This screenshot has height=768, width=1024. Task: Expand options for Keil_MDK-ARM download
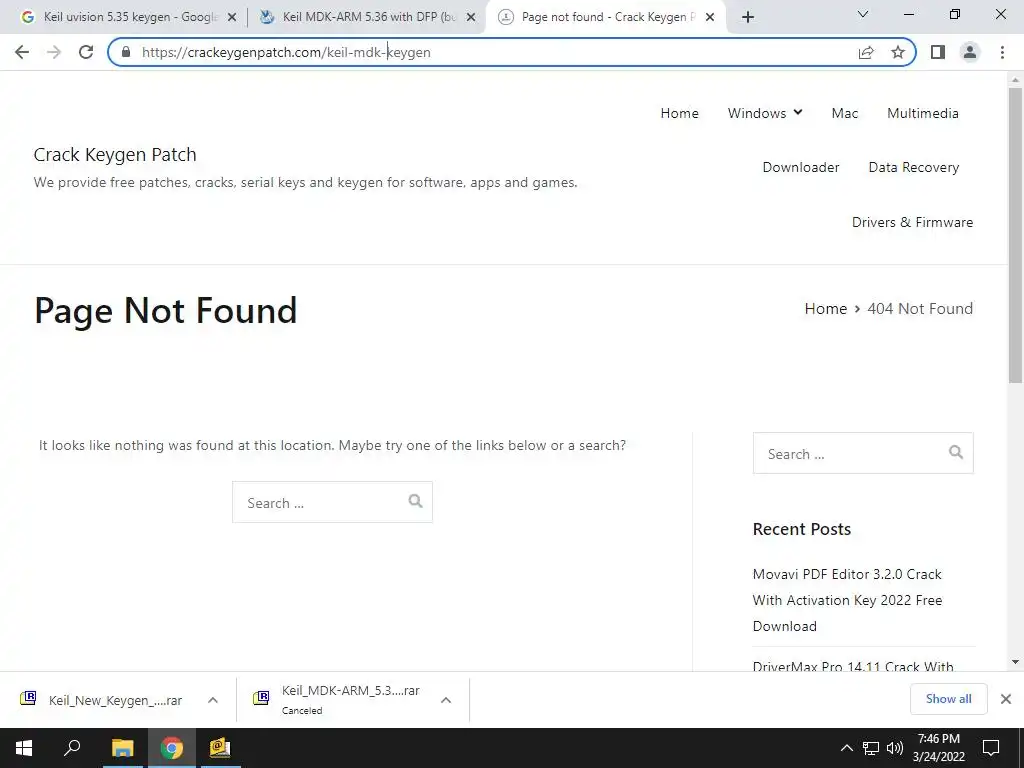click(446, 700)
